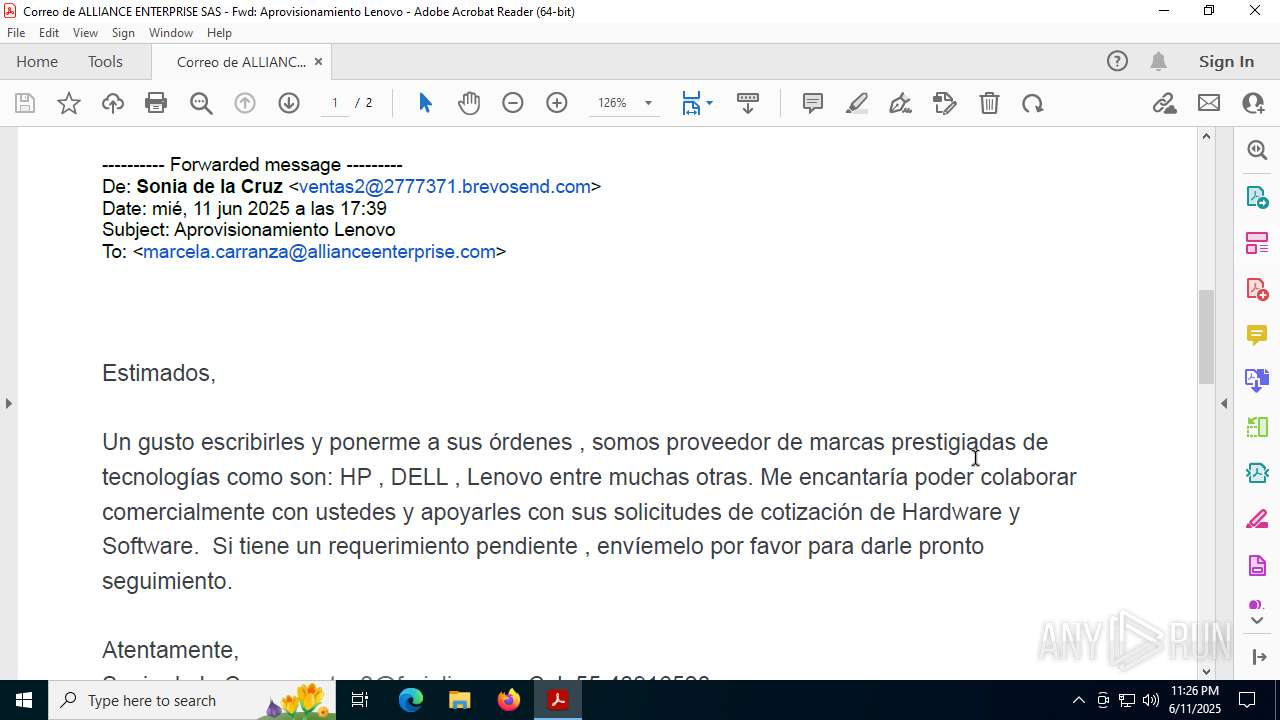Share a link to the file
This screenshot has height=720, width=1280.
click(1165, 103)
